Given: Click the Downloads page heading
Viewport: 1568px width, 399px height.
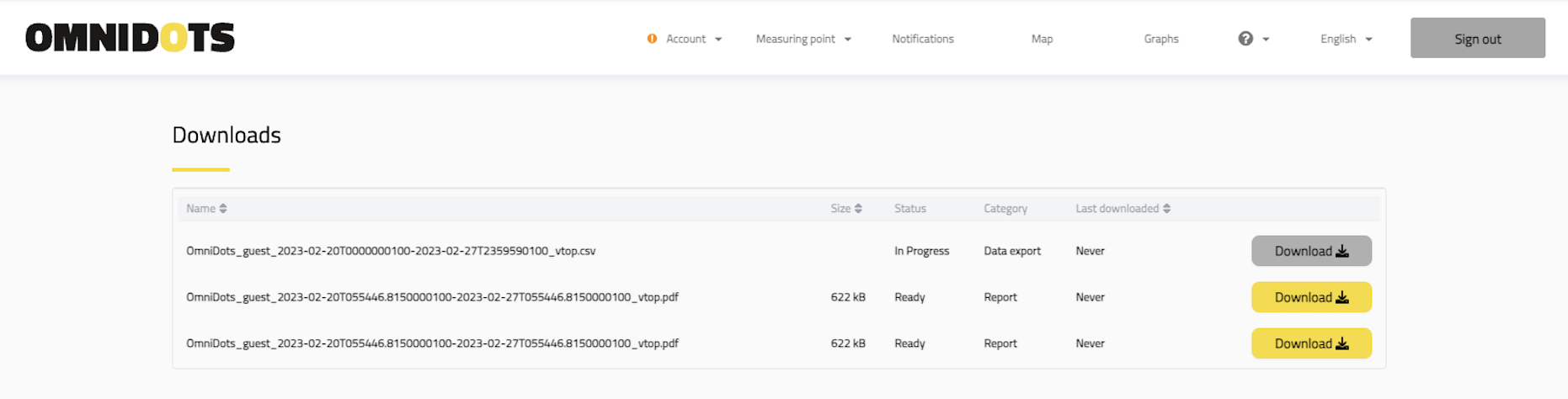Looking at the screenshot, I should point(227,135).
